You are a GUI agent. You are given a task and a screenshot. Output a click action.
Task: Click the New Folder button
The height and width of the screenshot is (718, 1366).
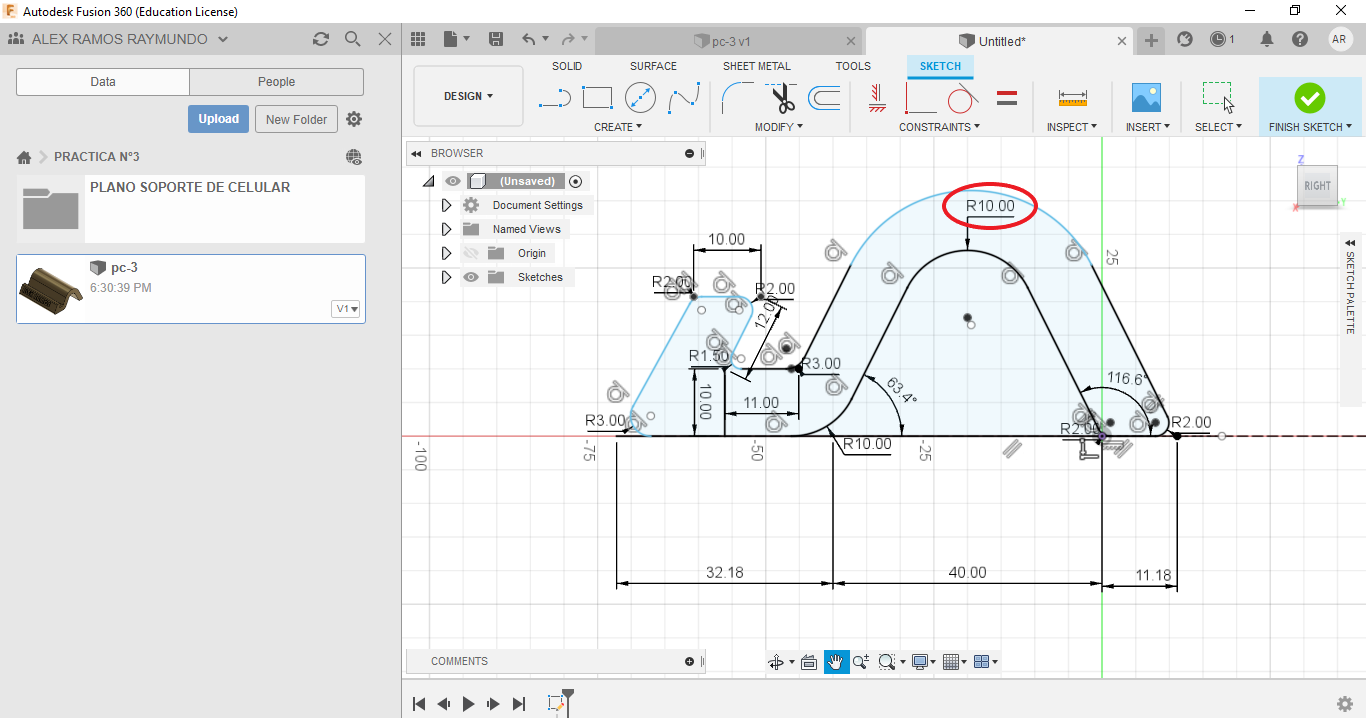(296, 119)
